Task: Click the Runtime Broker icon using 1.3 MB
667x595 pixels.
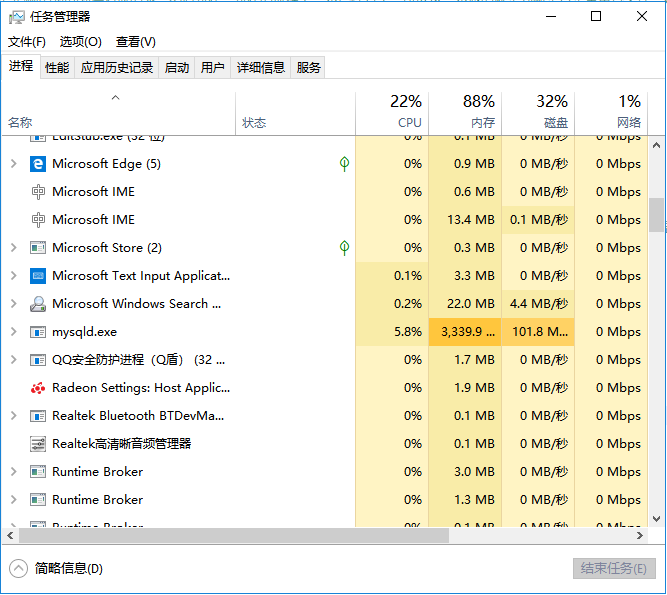Action: click(38, 500)
